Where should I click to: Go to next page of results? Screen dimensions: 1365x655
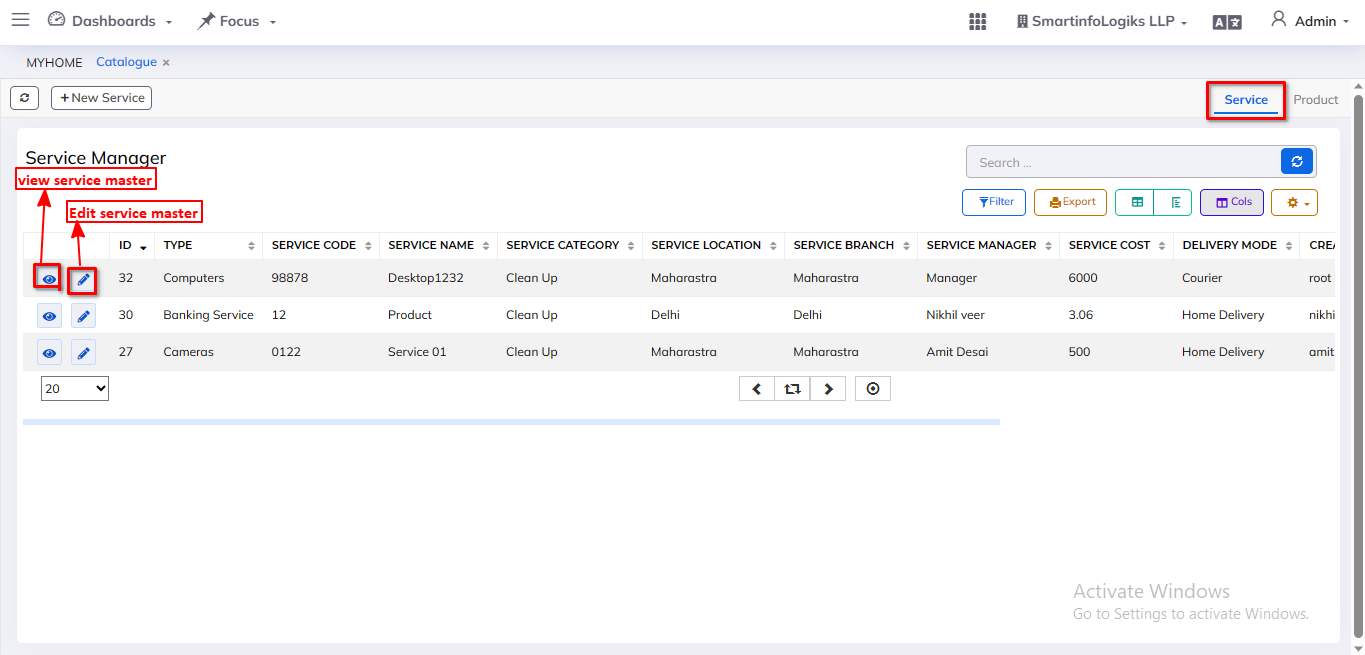[828, 389]
